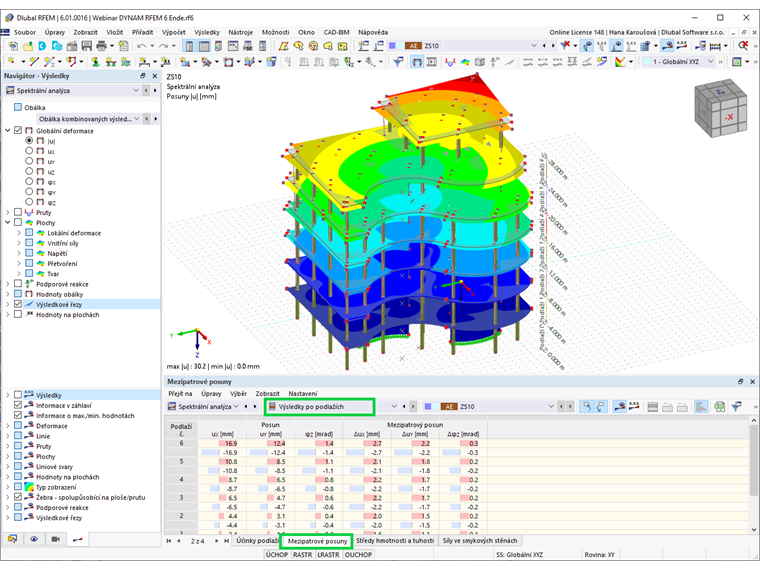The width and height of the screenshot is (760, 570).
Task: Select the uz deformation radio button
Action: click(29, 171)
